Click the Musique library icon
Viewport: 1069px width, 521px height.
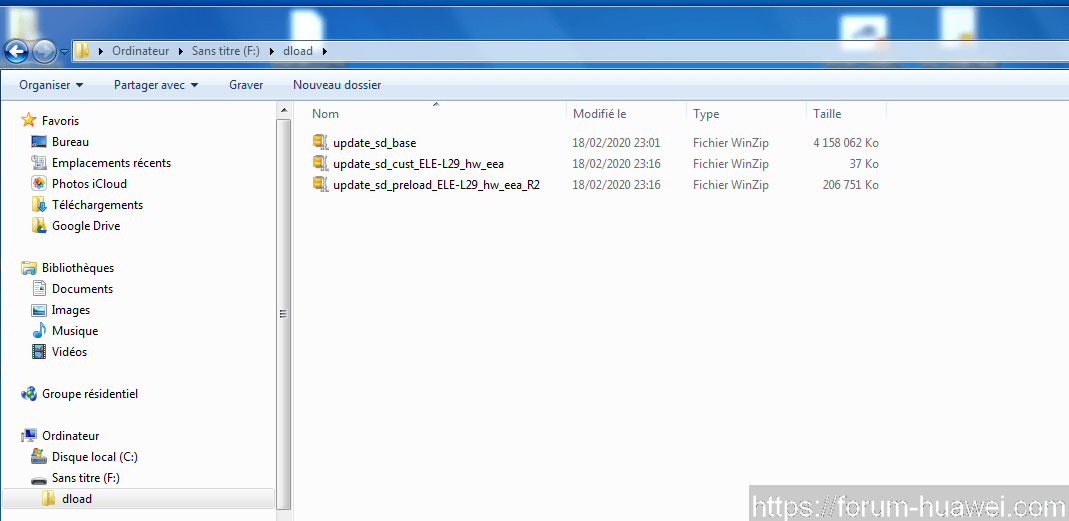pos(39,331)
